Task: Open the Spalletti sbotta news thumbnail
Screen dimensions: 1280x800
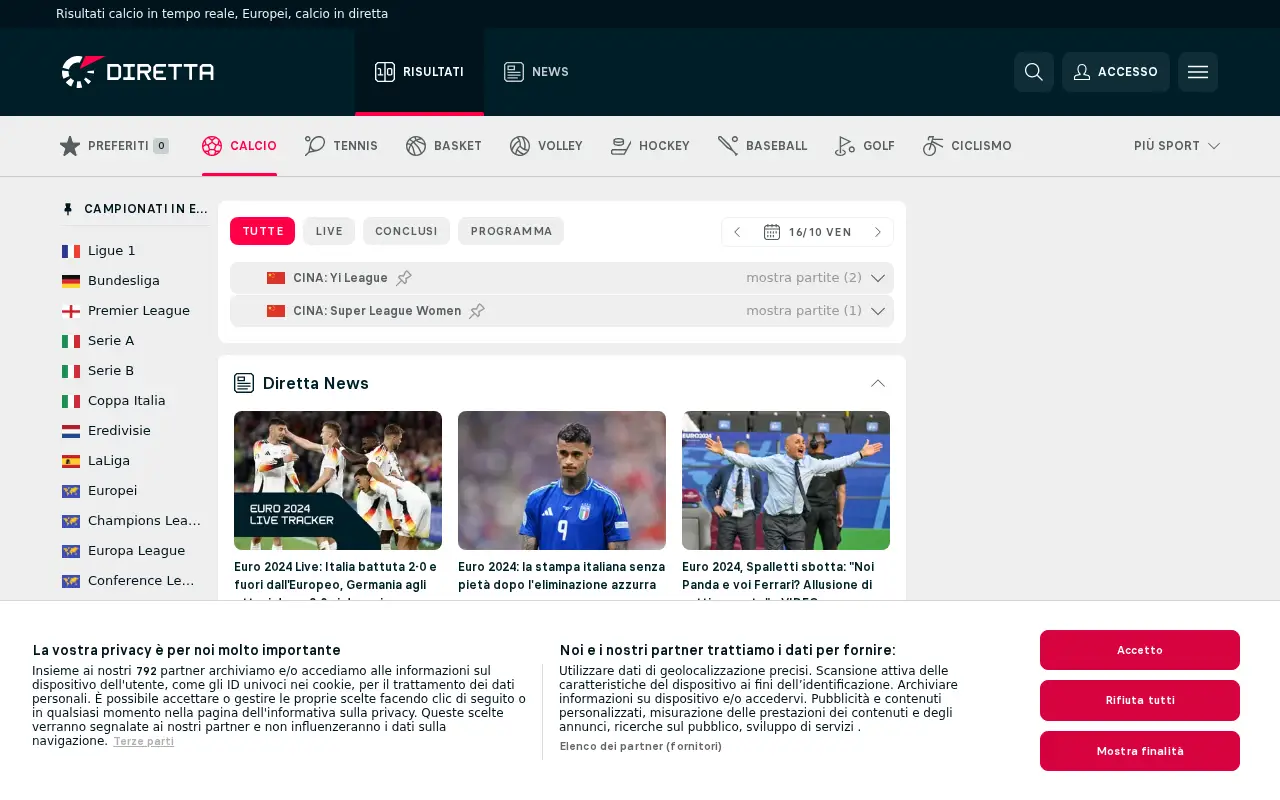Action: coord(786,480)
